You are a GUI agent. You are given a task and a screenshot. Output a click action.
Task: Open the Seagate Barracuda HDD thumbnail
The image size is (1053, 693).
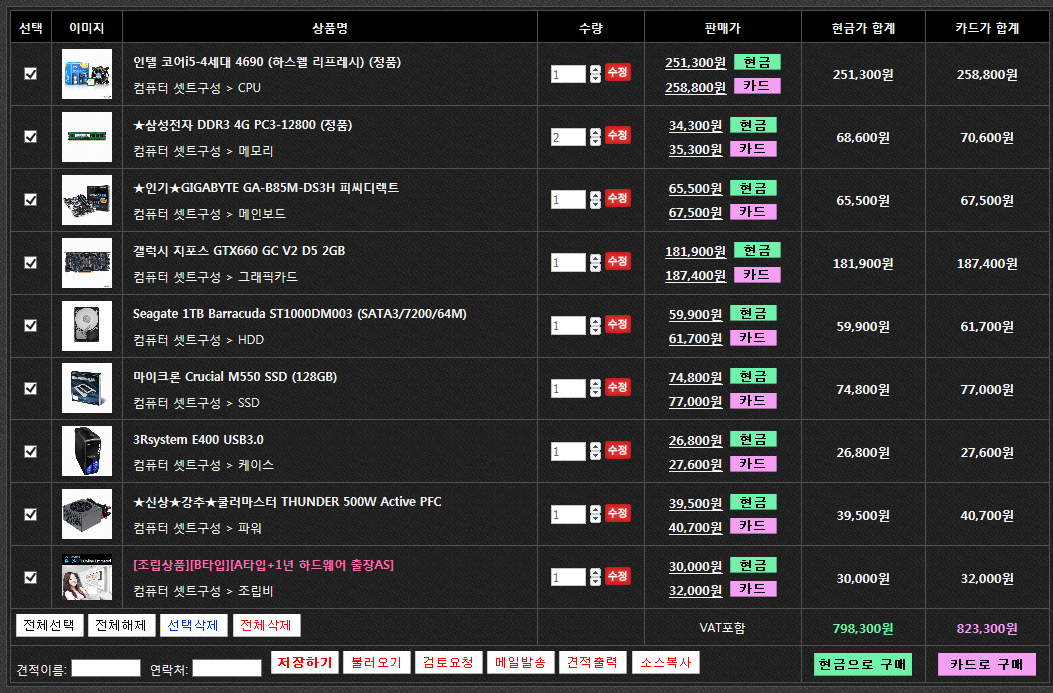coord(87,326)
